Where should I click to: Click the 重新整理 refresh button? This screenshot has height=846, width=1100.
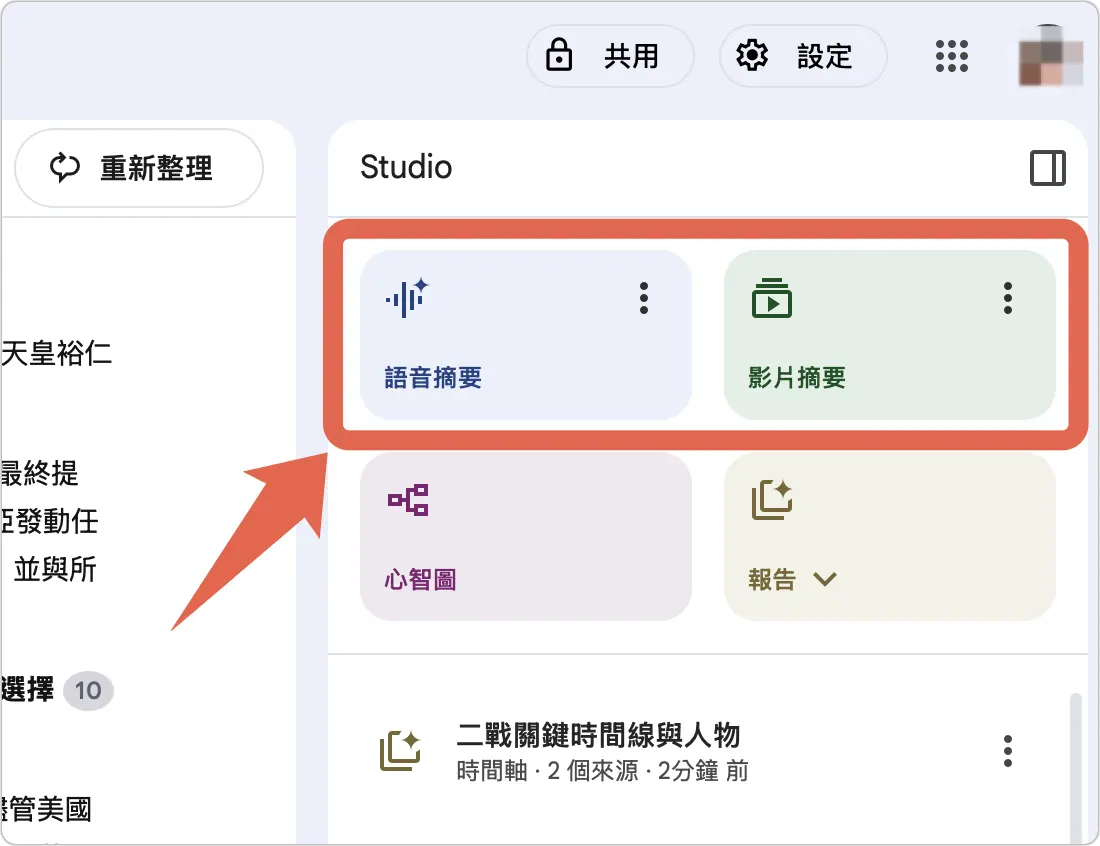(x=139, y=168)
